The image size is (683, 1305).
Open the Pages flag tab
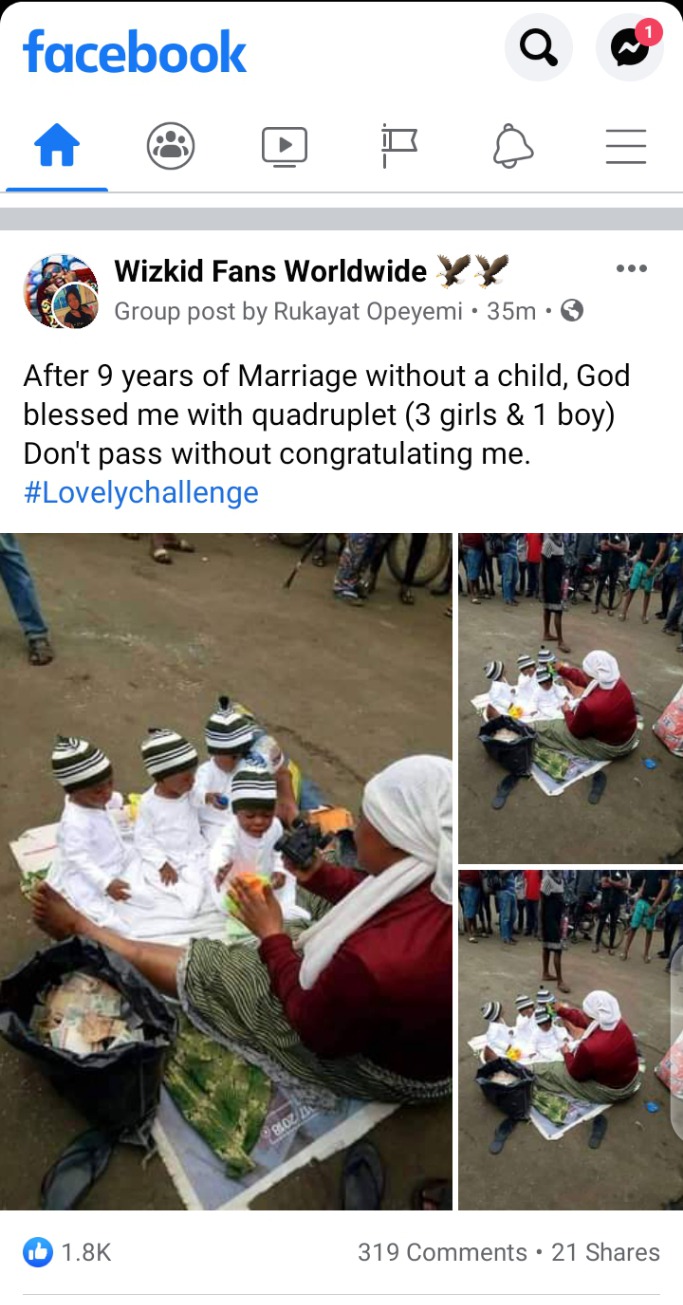[x=399, y=147]
